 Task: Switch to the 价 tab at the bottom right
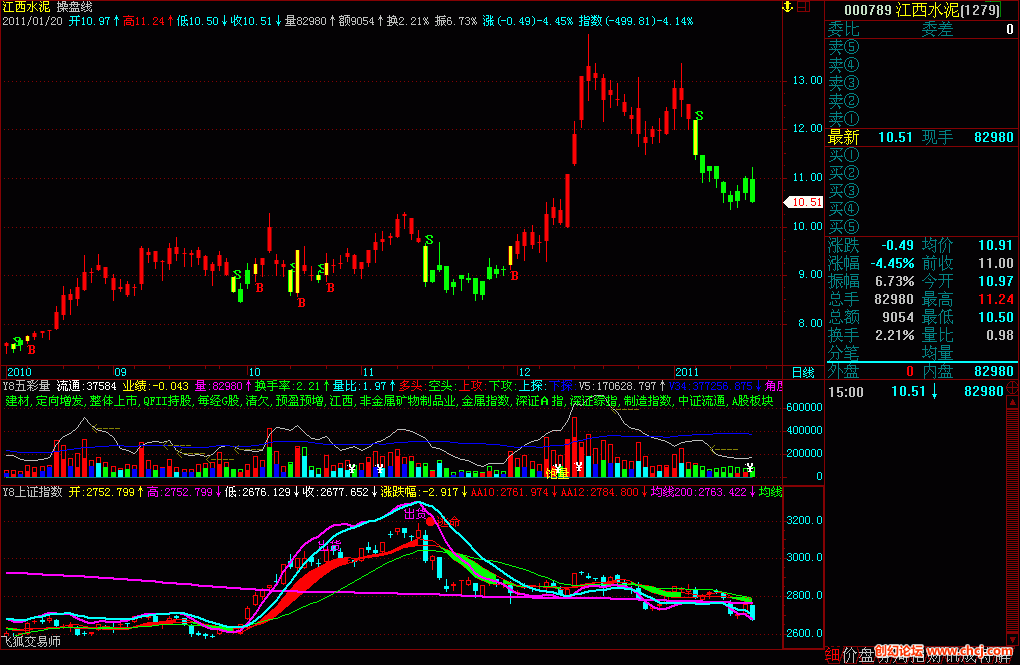[850, 655]
